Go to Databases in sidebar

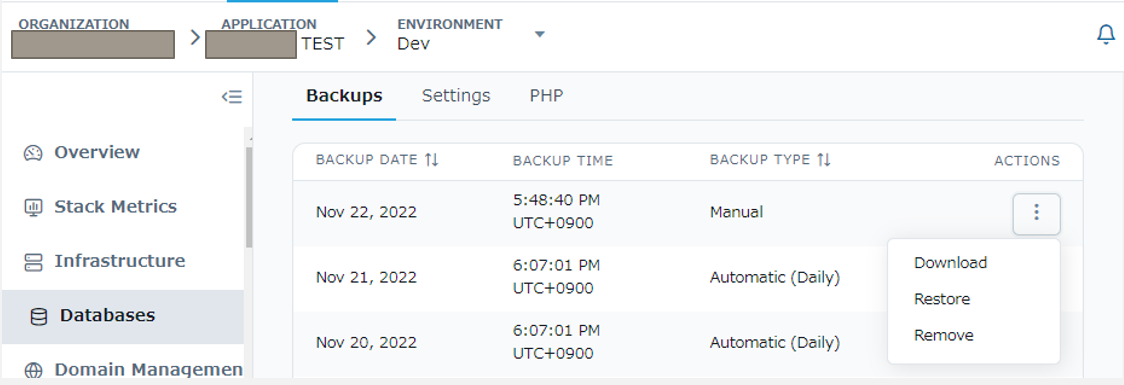108,315
